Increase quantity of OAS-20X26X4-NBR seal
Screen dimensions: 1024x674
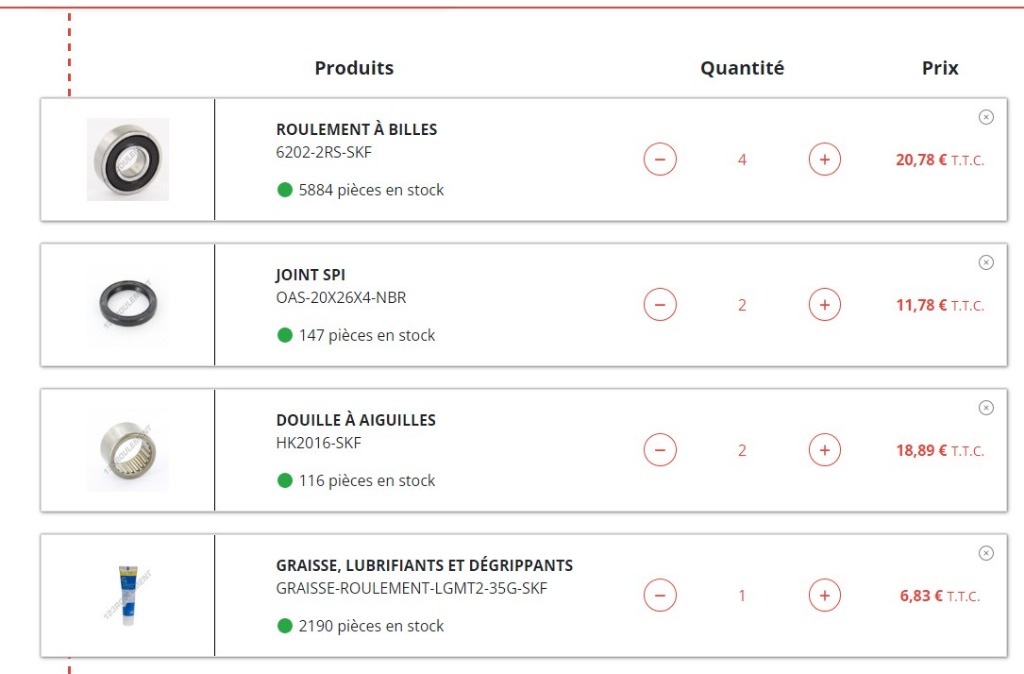coord(824,305)
